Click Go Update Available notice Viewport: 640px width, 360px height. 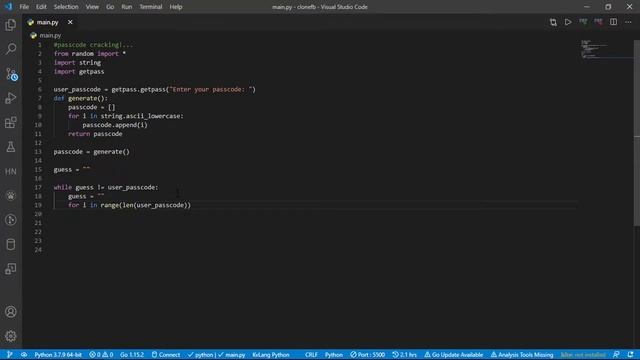coord(453,355)
